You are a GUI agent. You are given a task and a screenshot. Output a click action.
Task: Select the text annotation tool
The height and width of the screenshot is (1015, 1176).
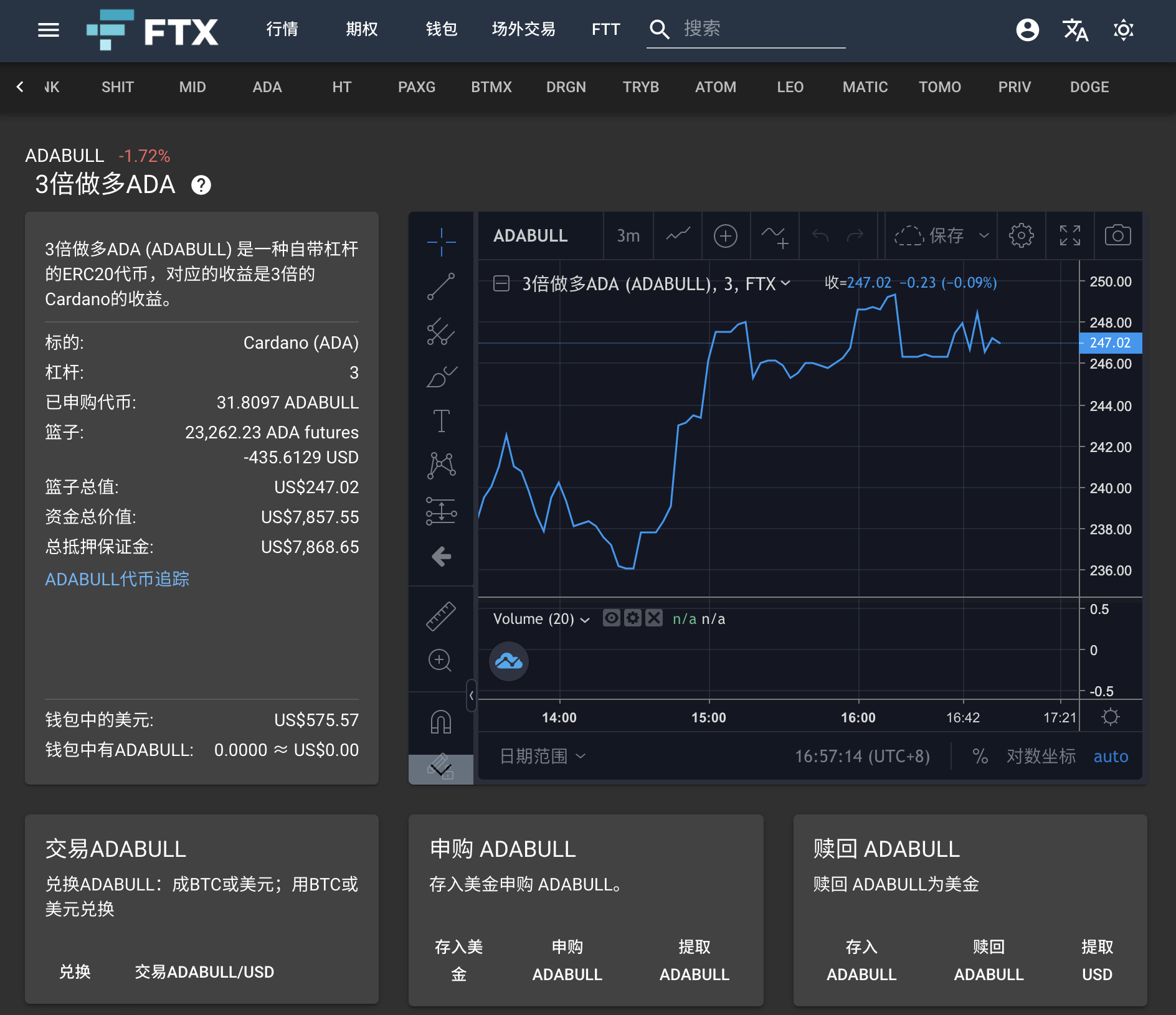441,421
